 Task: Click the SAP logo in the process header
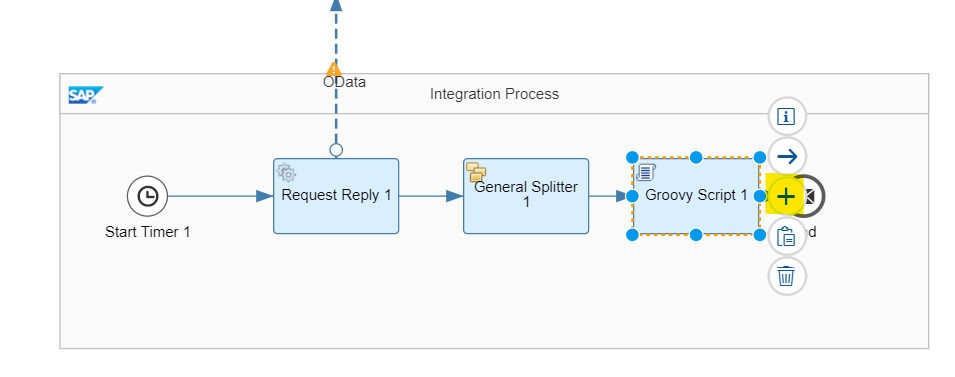[85, 95]
